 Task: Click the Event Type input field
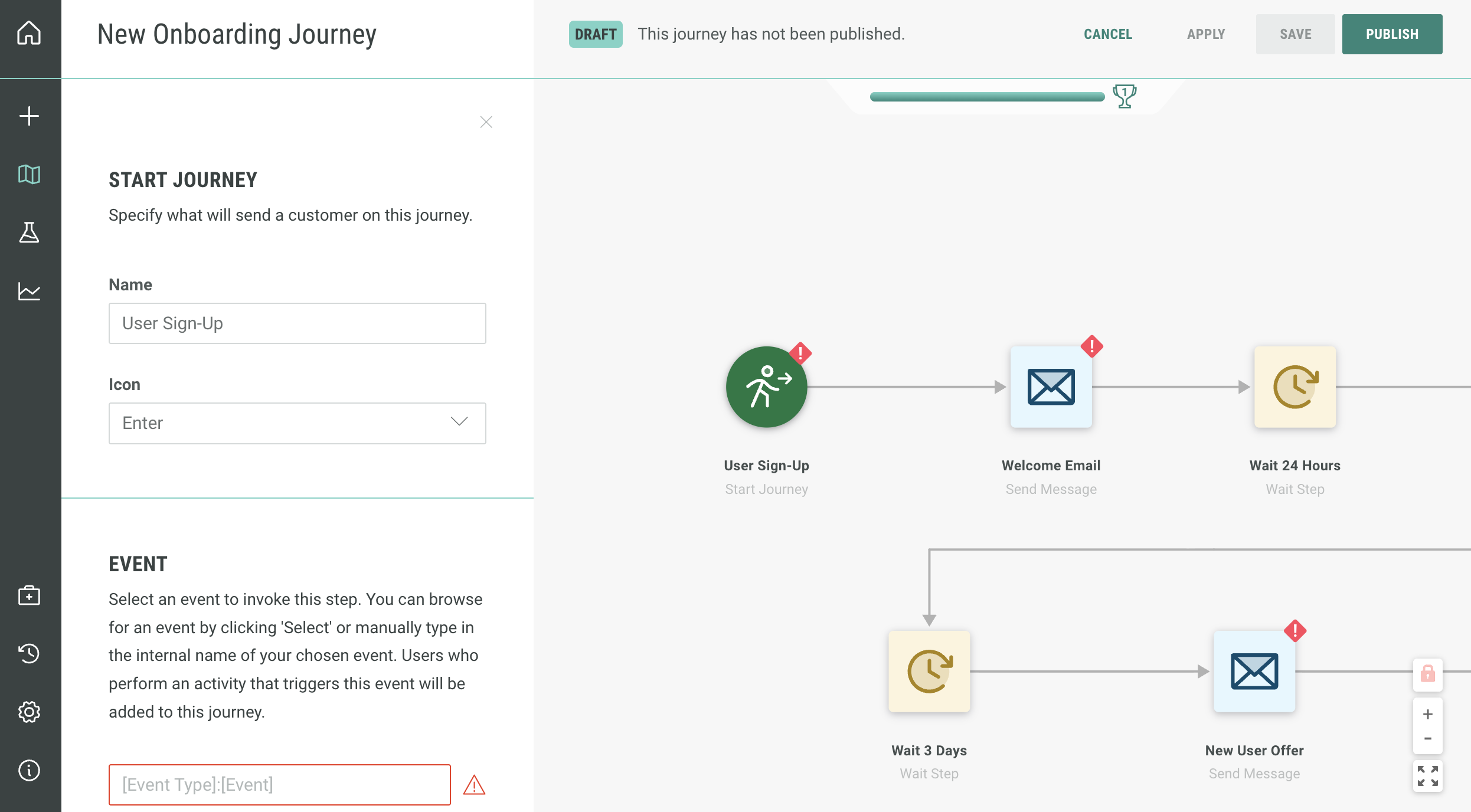279,784
